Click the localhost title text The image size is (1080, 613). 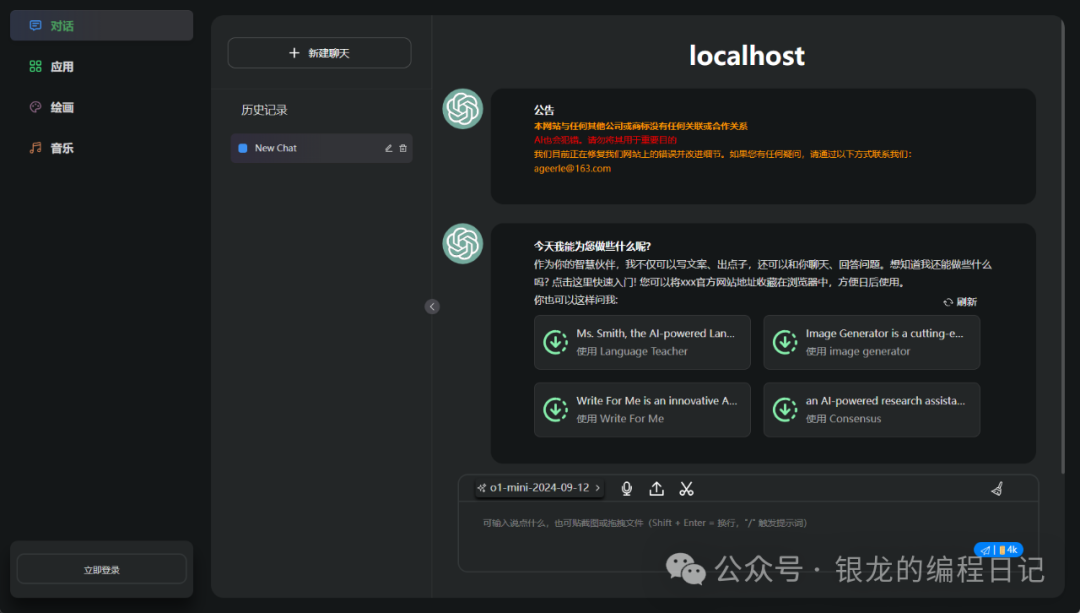pyautogui.click(x=747, y=55)
